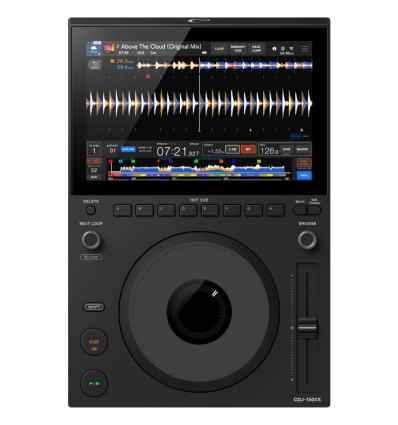Push the round CUE button
Image resolution: width=398 pixels, height=425 pixels.
pyautogui.click(x=94, y=342)
